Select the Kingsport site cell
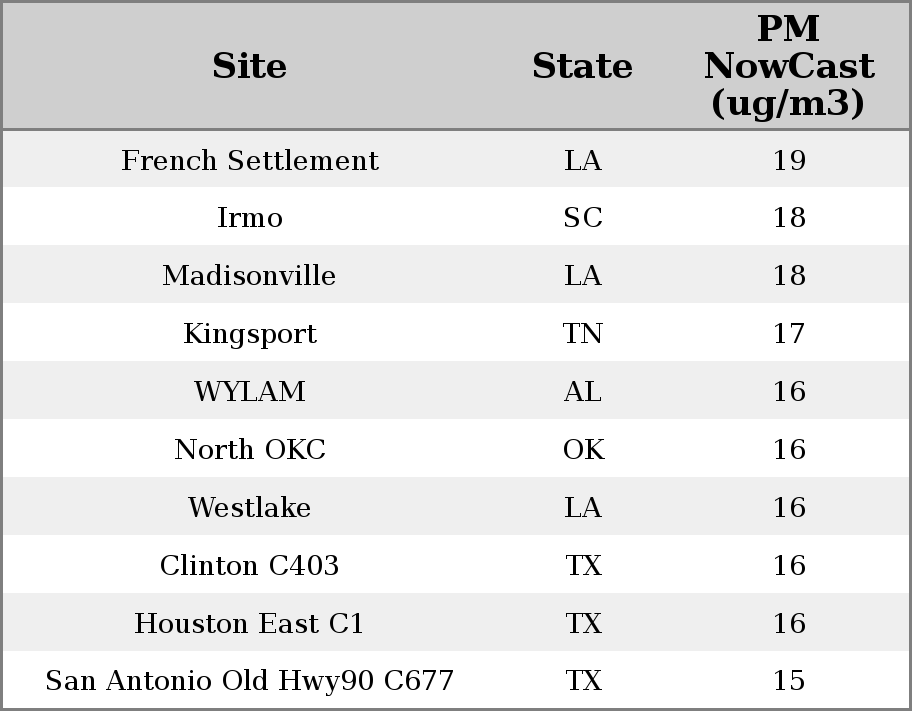Screen dimensions: 912x711 point(250,333)
